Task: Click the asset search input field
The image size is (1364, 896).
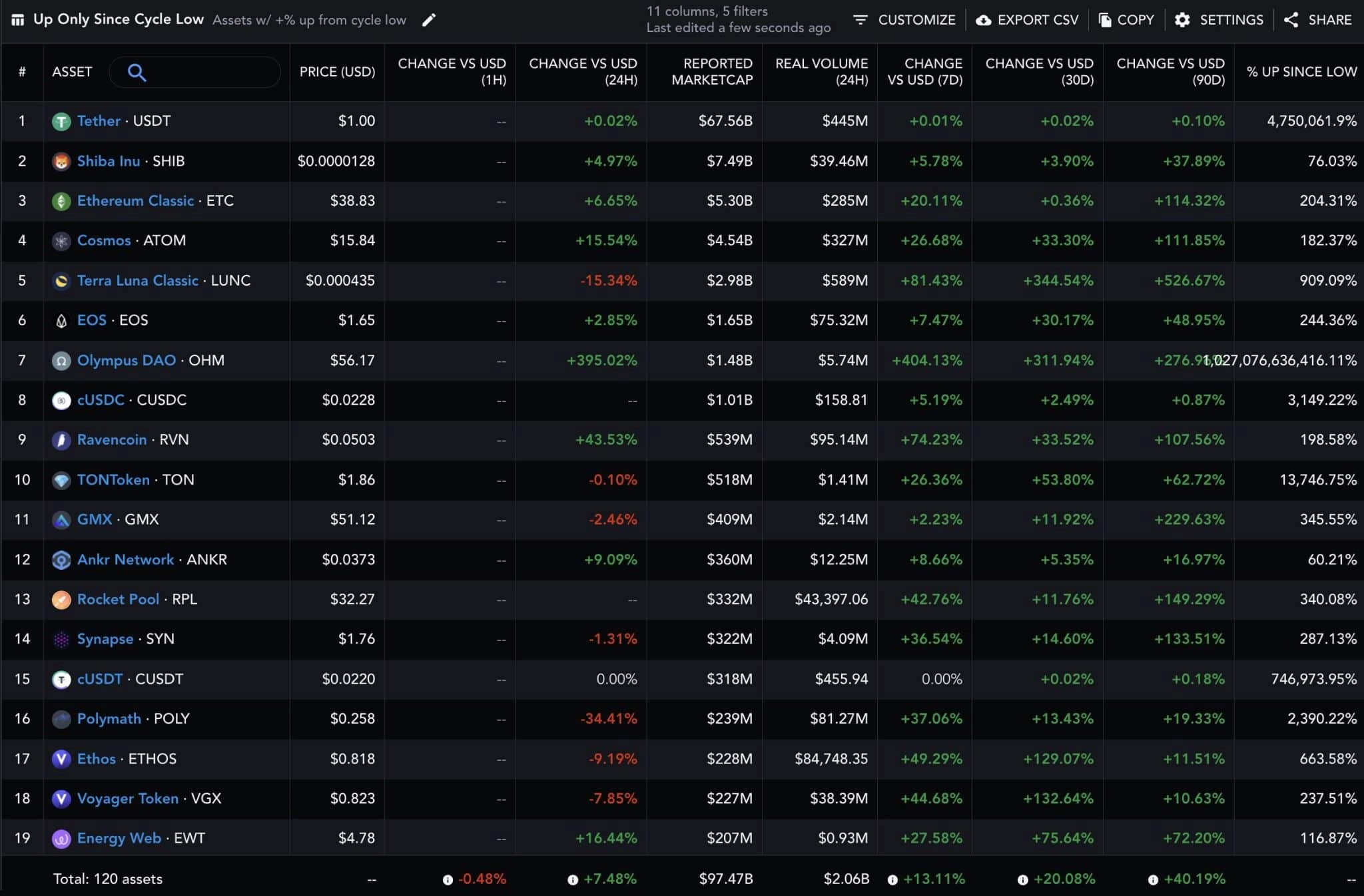Action: (x=194, y=72)
